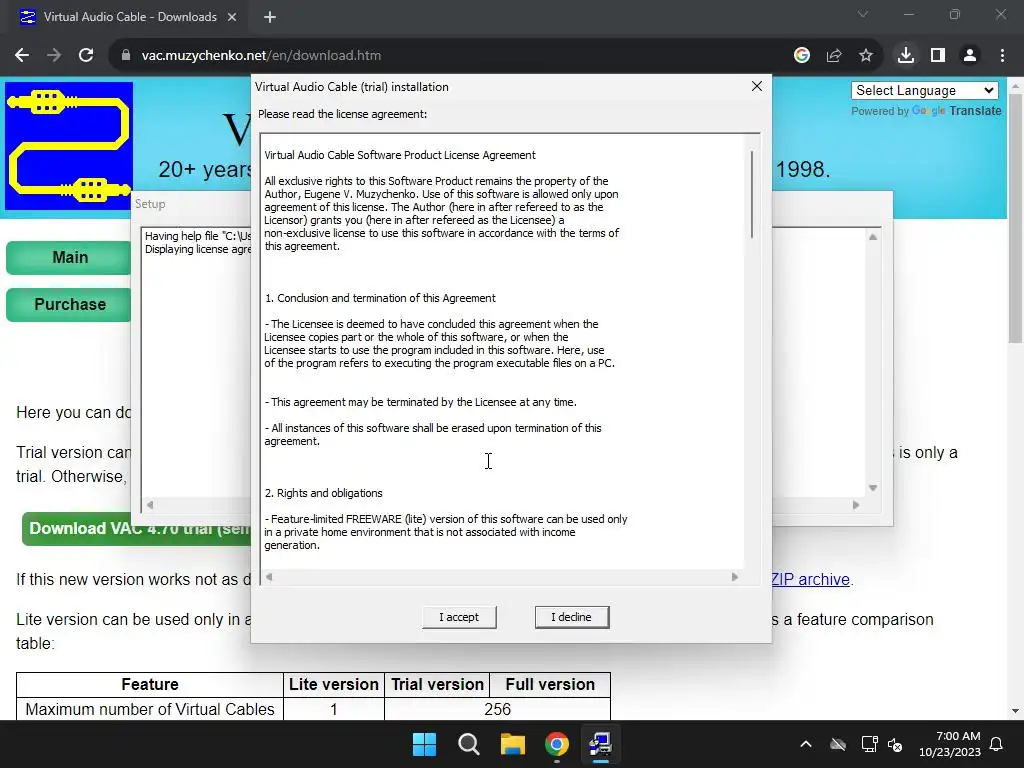
Task: Click the heading 2. Rights and obligations
Action: [x=323, y=493]
